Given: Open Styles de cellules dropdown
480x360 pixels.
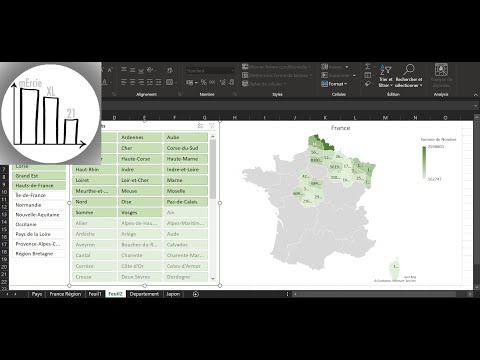Looking at the screenshot, I should pyautogui.click(x=264, y=84).
